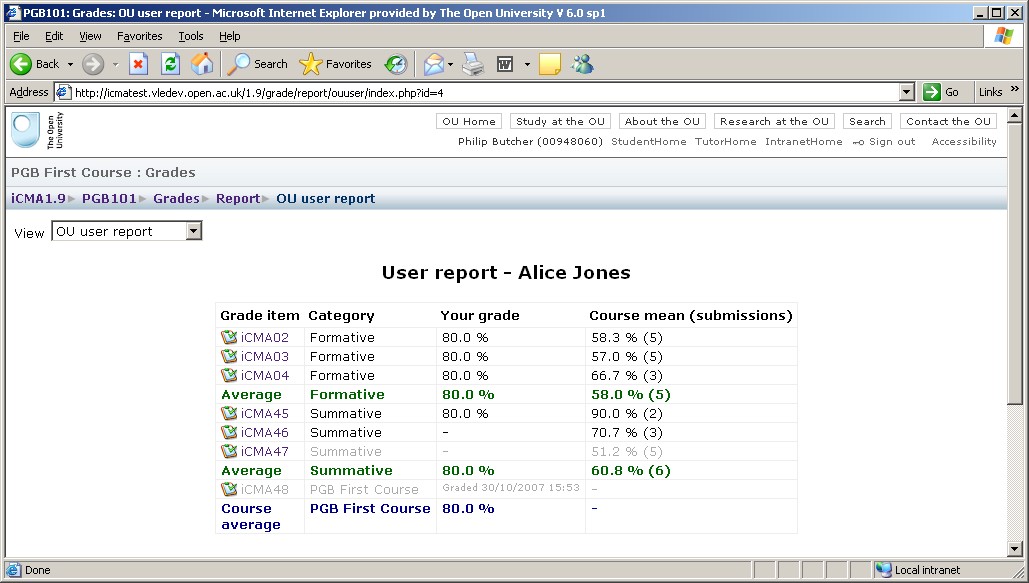The height and width of the screenshot is (583, 1029).
Task: Click the page scrollbar up arrow
Action: point(1015,116)
